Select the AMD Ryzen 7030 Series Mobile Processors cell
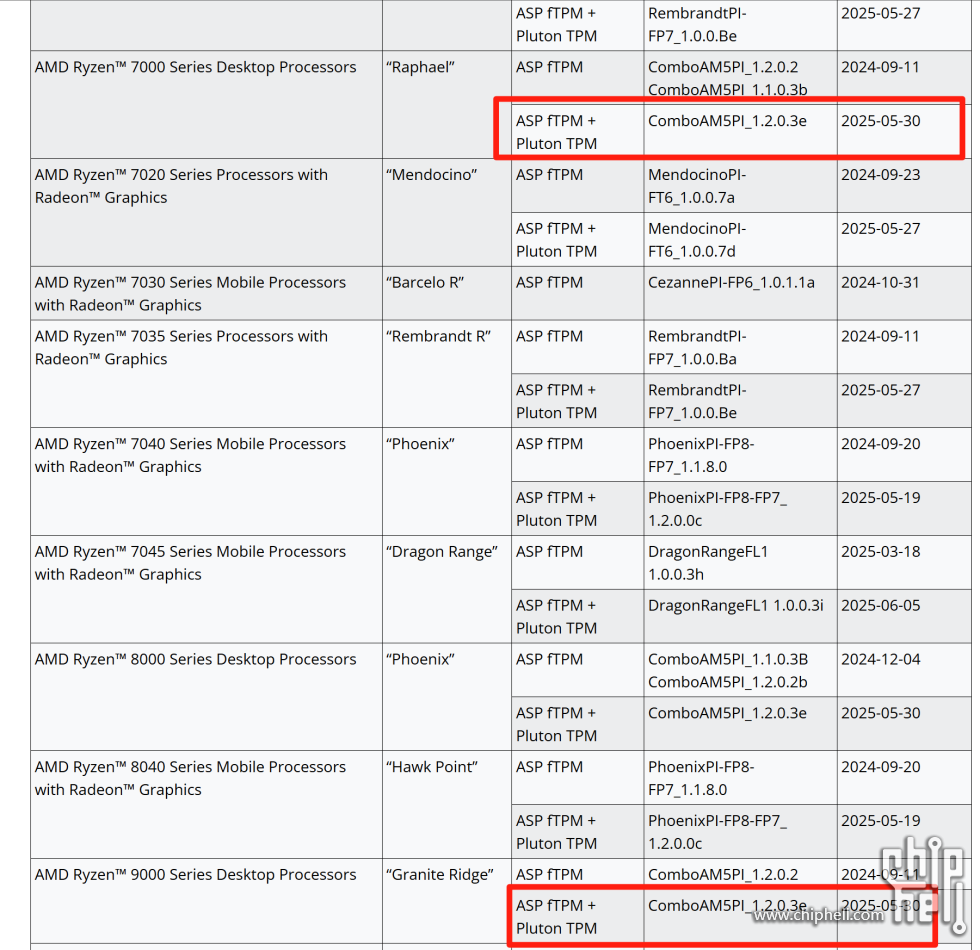 206,293
